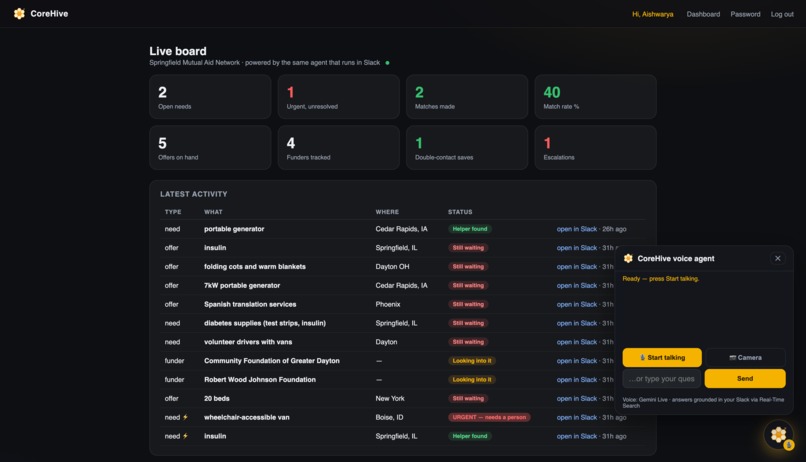The width and height of the screenshot is (806, 462).
Task: Click Community Foundation of Greater Dayton name
Action: [x=272, y=361]
